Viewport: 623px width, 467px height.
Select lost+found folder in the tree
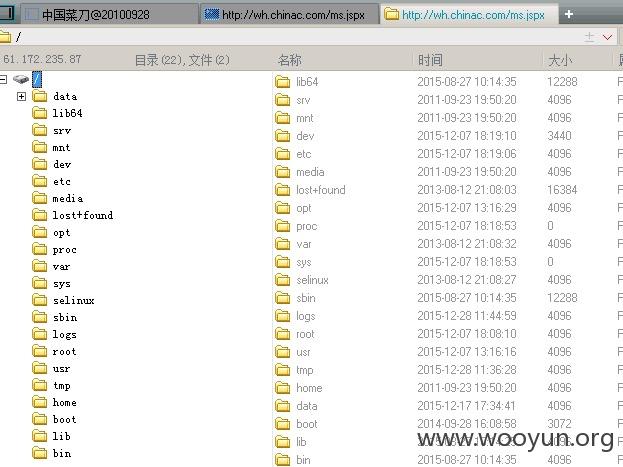[x=83, y=215]
